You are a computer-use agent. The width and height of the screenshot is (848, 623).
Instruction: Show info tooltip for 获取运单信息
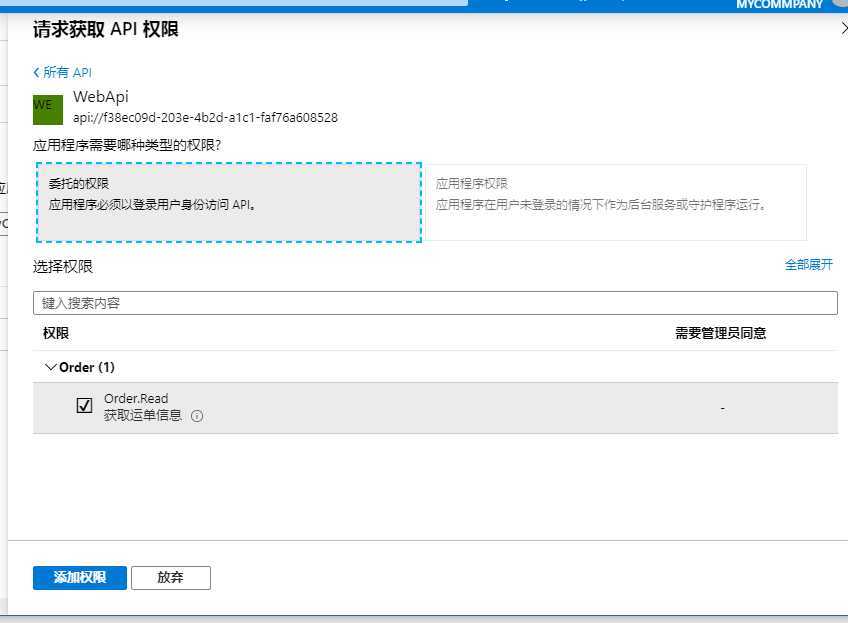pos(197,416)
